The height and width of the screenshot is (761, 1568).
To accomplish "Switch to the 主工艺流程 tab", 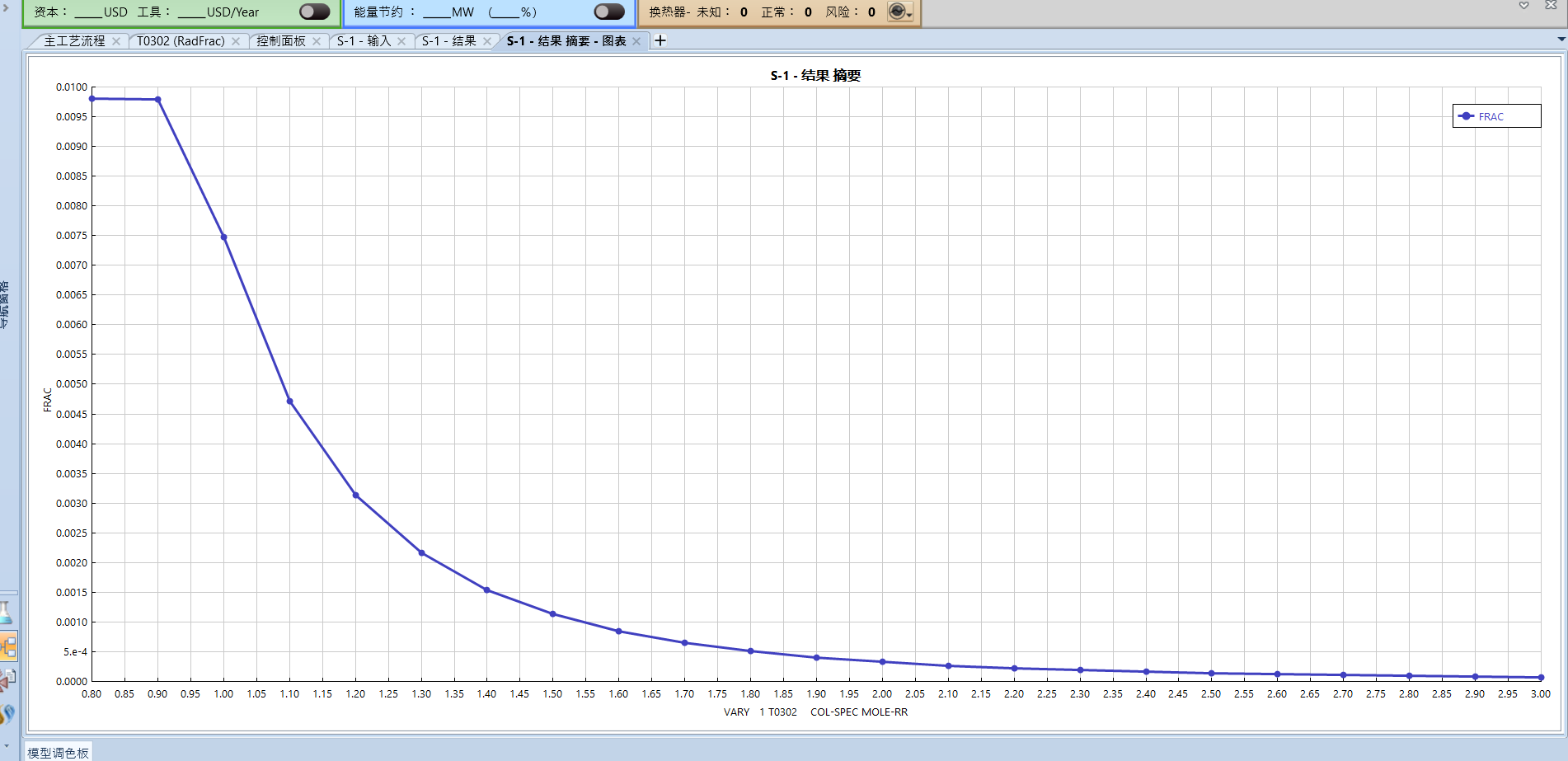I will point(74,41).
